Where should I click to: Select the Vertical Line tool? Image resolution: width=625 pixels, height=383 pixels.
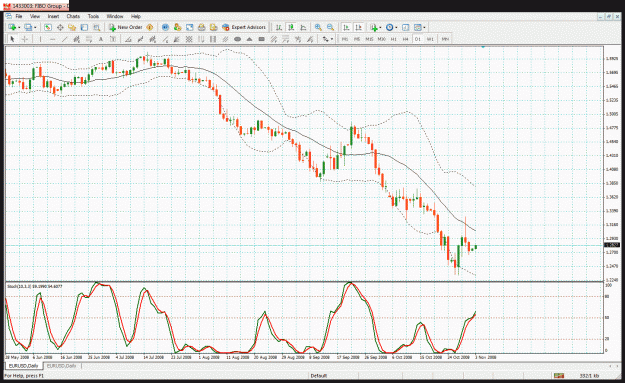pyautogui.click(x=40, y=39)
